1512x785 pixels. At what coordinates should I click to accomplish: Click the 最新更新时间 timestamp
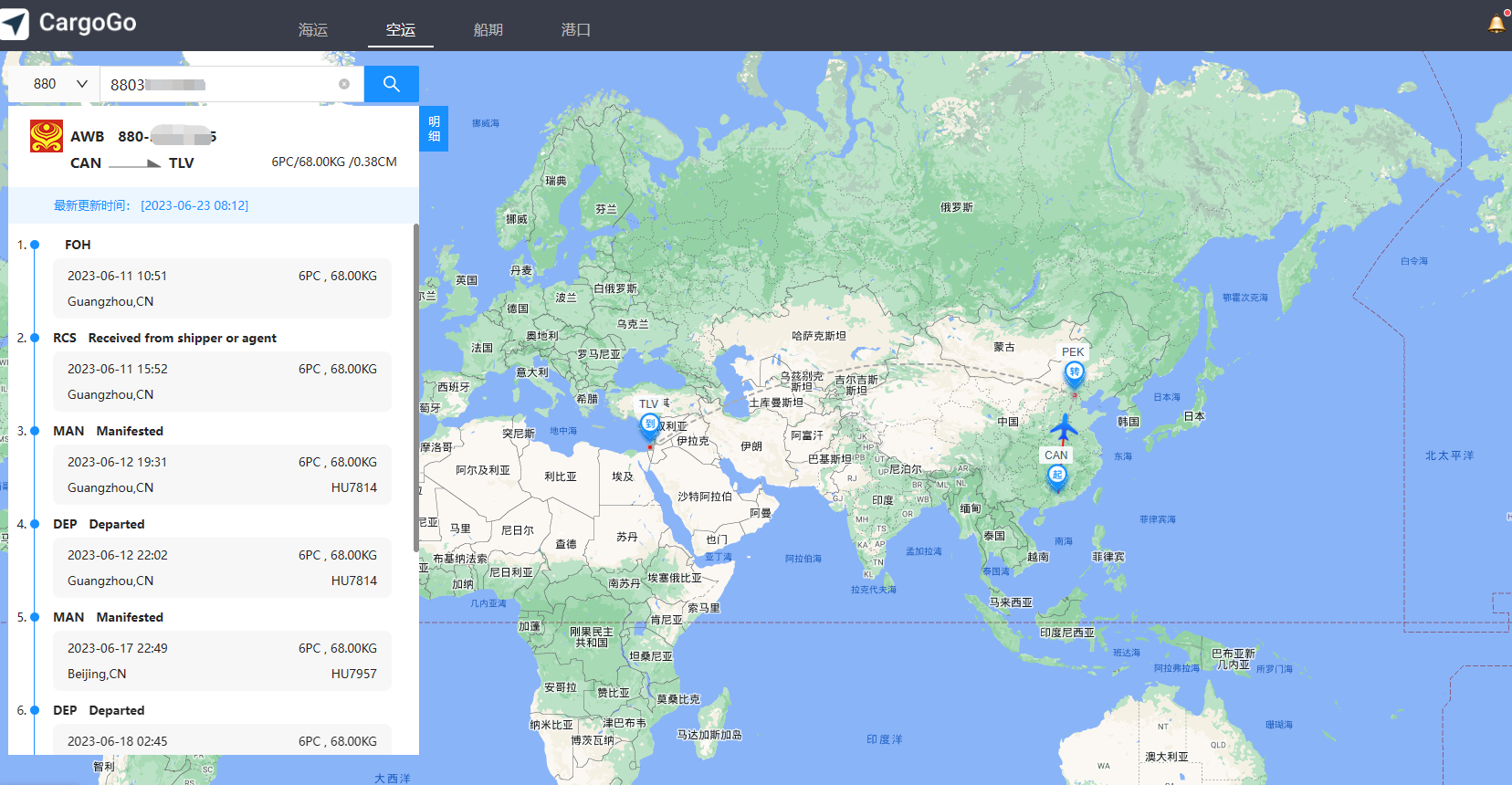[x=151, y=205]
